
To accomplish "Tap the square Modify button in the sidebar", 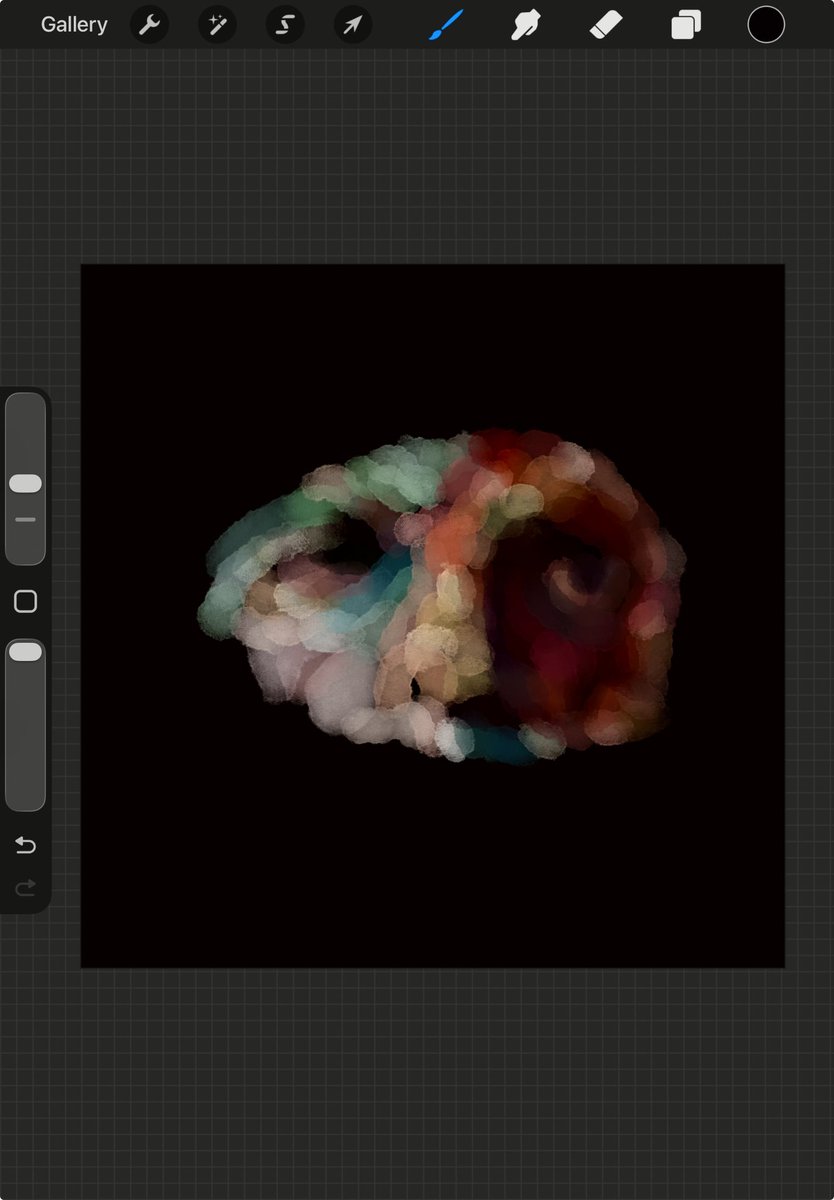I will tap(25, 601).
